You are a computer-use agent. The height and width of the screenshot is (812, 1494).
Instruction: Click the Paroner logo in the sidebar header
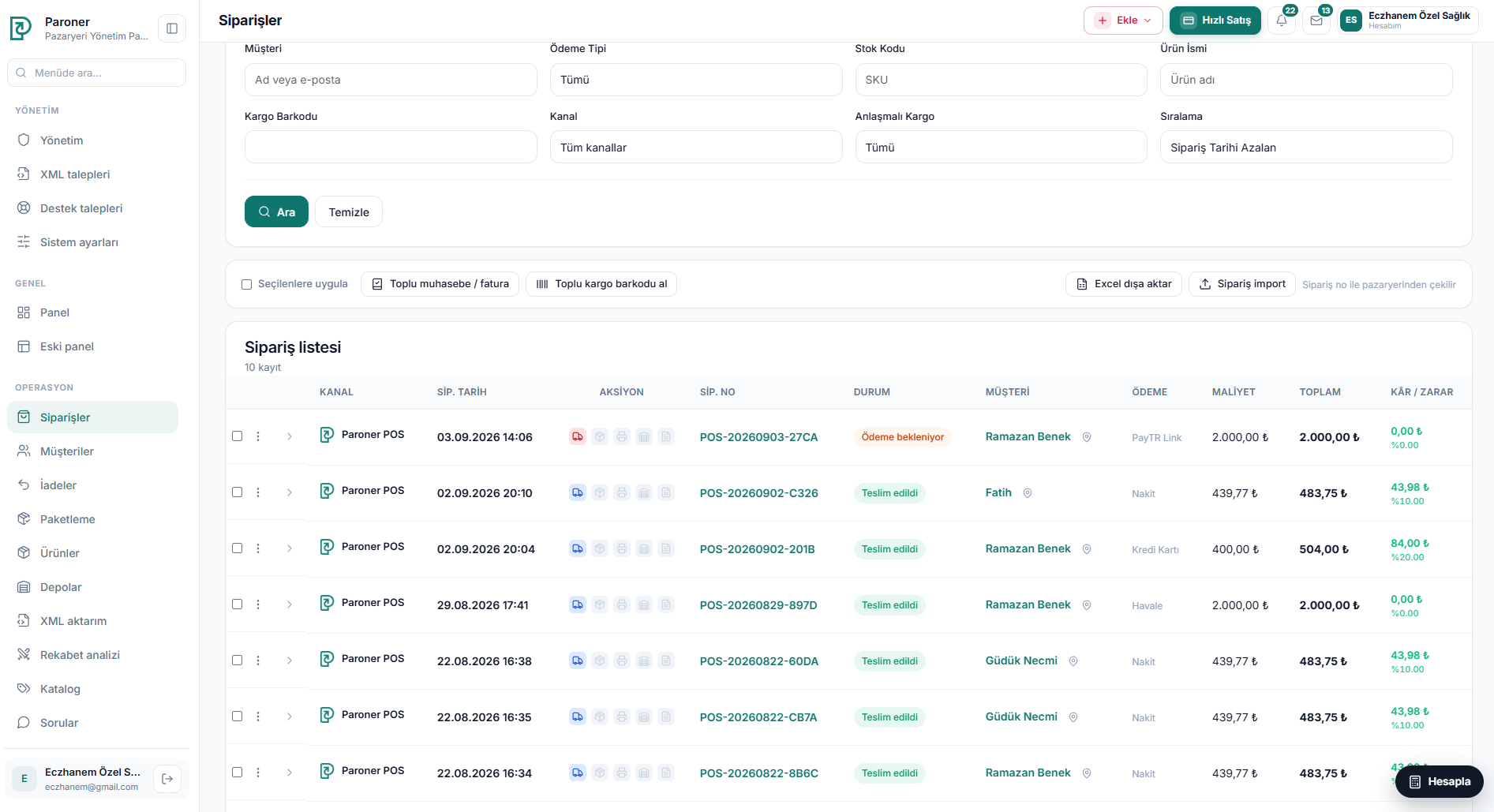(x=21, y=28)
